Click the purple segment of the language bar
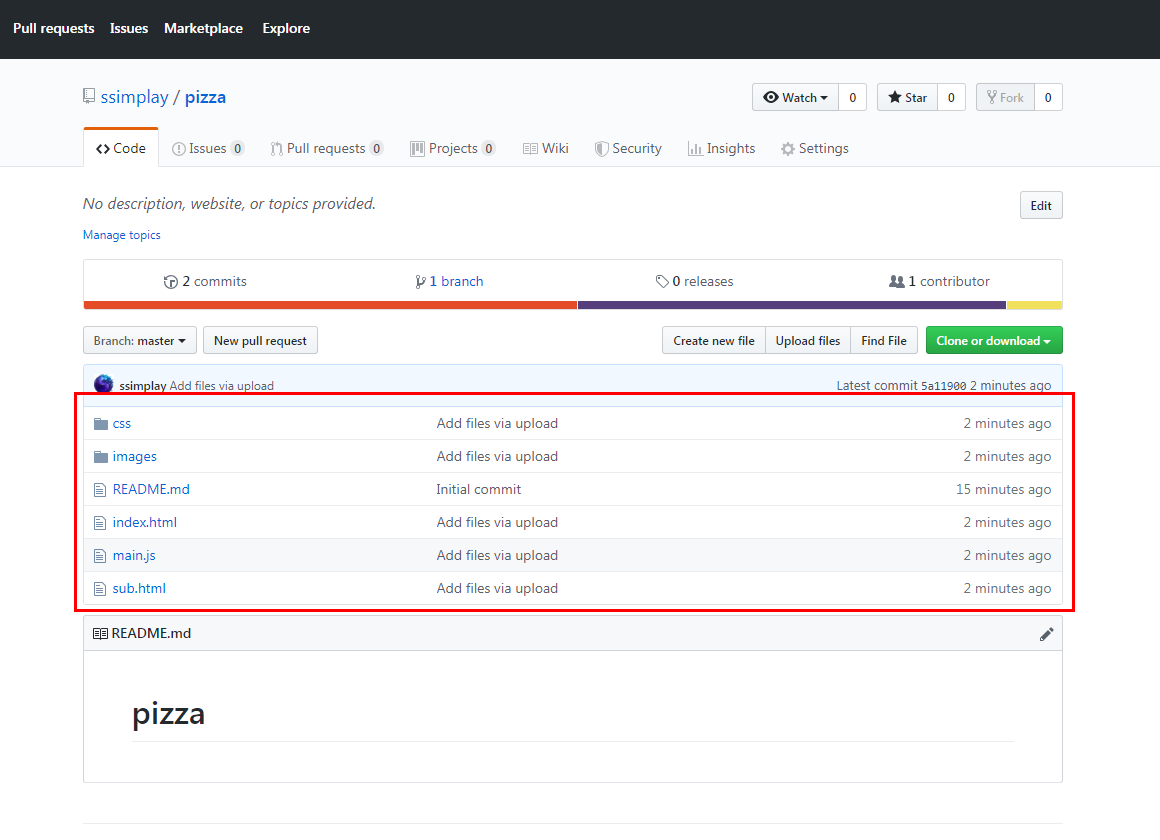This screenshot has width=1160, height=840. (792, 305)
